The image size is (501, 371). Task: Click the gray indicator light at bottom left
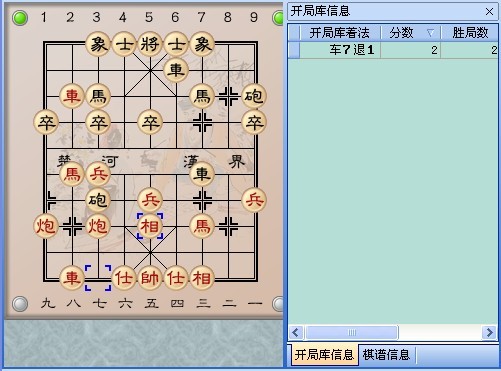tap(20, 304)
